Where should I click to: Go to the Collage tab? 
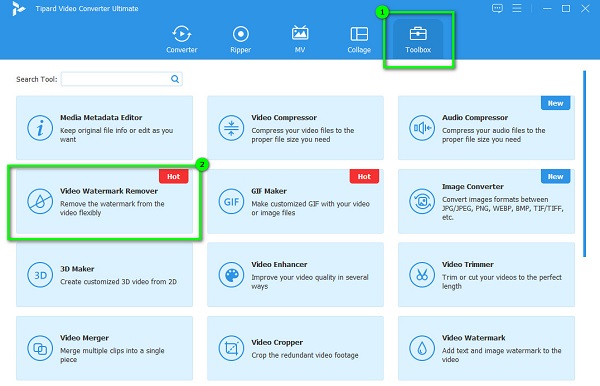click(x=359, y=39)
